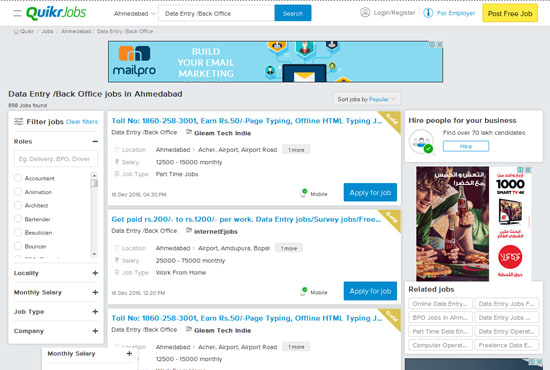
Task: Show 1 more locations for first job
Action: point(296,150)
